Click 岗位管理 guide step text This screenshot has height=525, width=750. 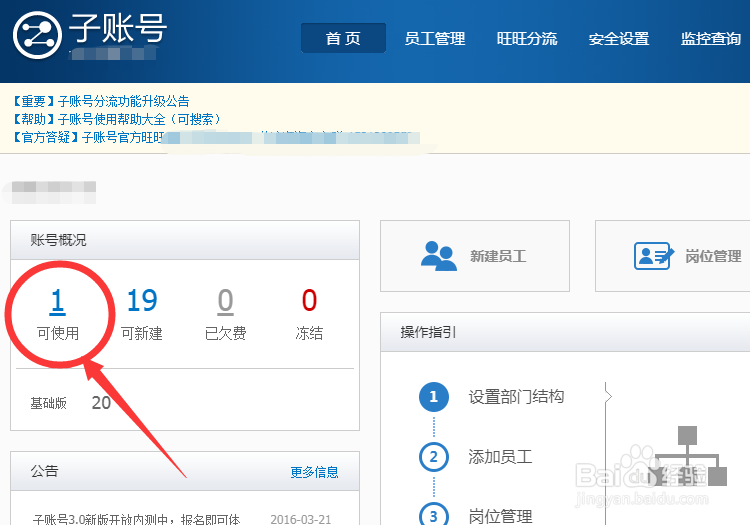500,516
